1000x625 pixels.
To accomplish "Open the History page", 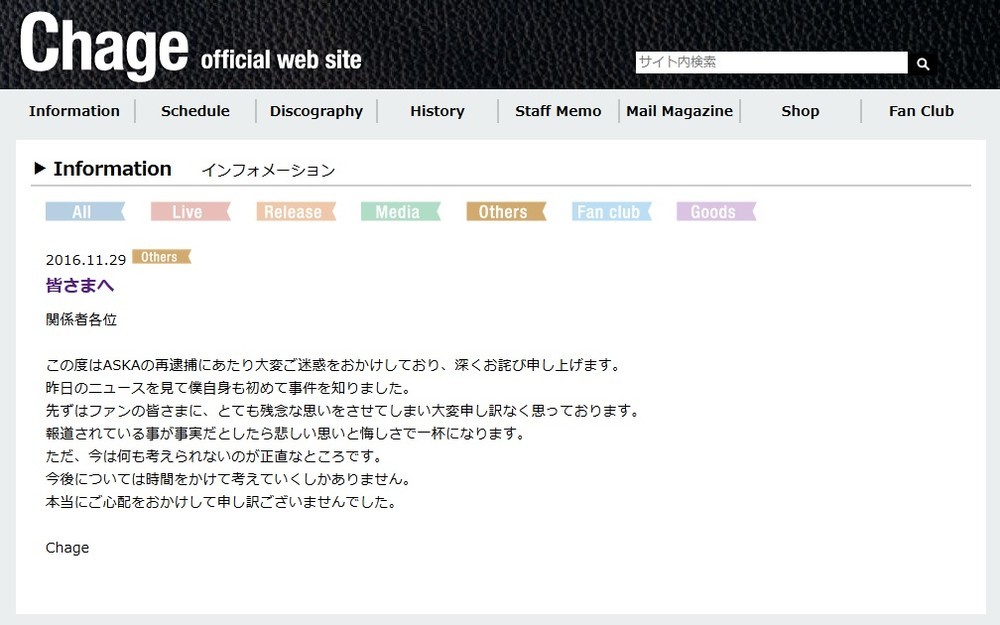I will pos(437,111).
